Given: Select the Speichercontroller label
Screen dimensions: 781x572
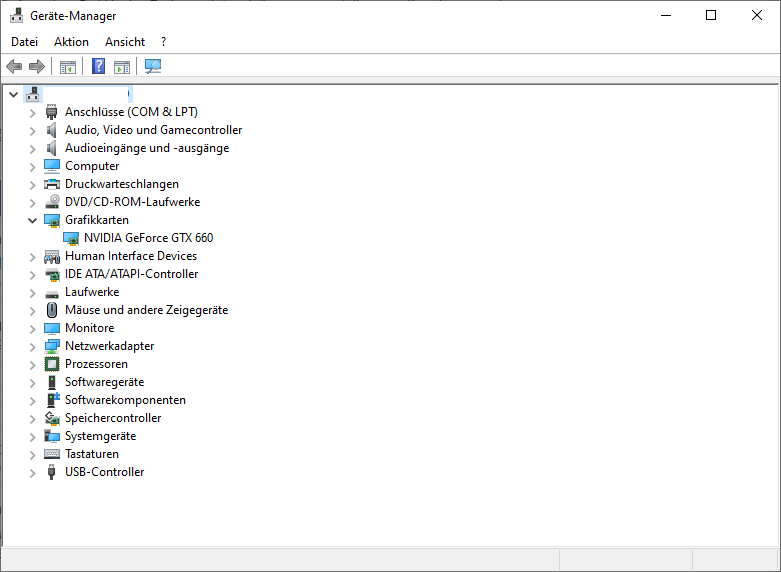Looking at the screenshot, I should (113, 418).
